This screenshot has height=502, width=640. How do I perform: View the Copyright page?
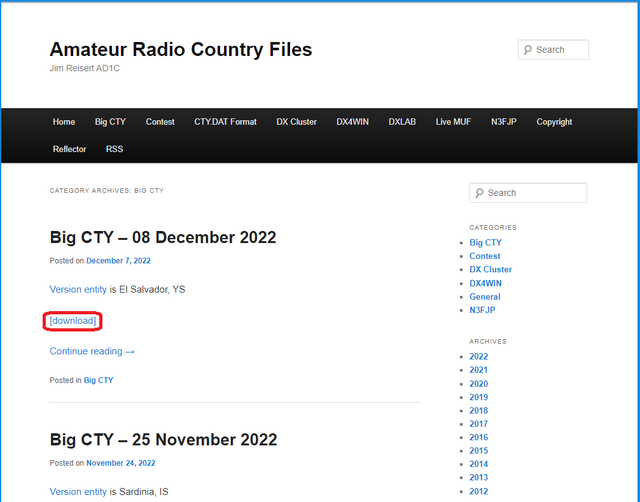point(554,122)
